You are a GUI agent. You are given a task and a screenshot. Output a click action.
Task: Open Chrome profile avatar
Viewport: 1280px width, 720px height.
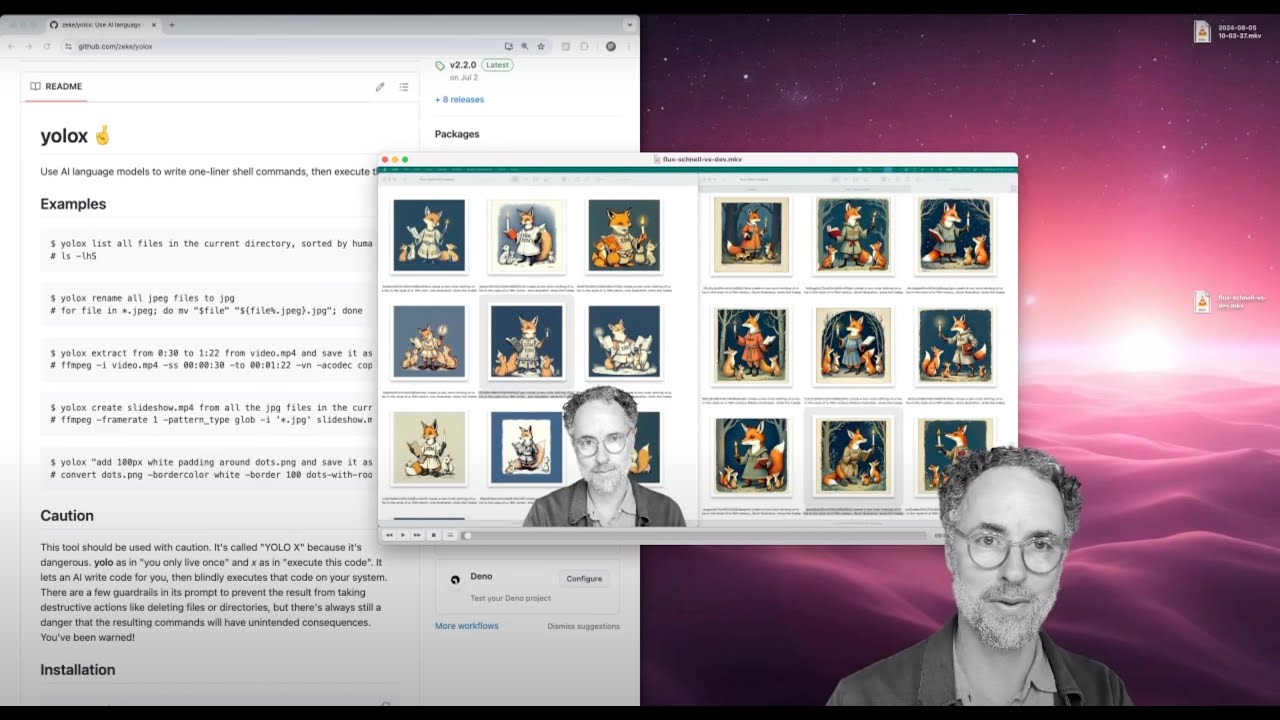[611, 46]
